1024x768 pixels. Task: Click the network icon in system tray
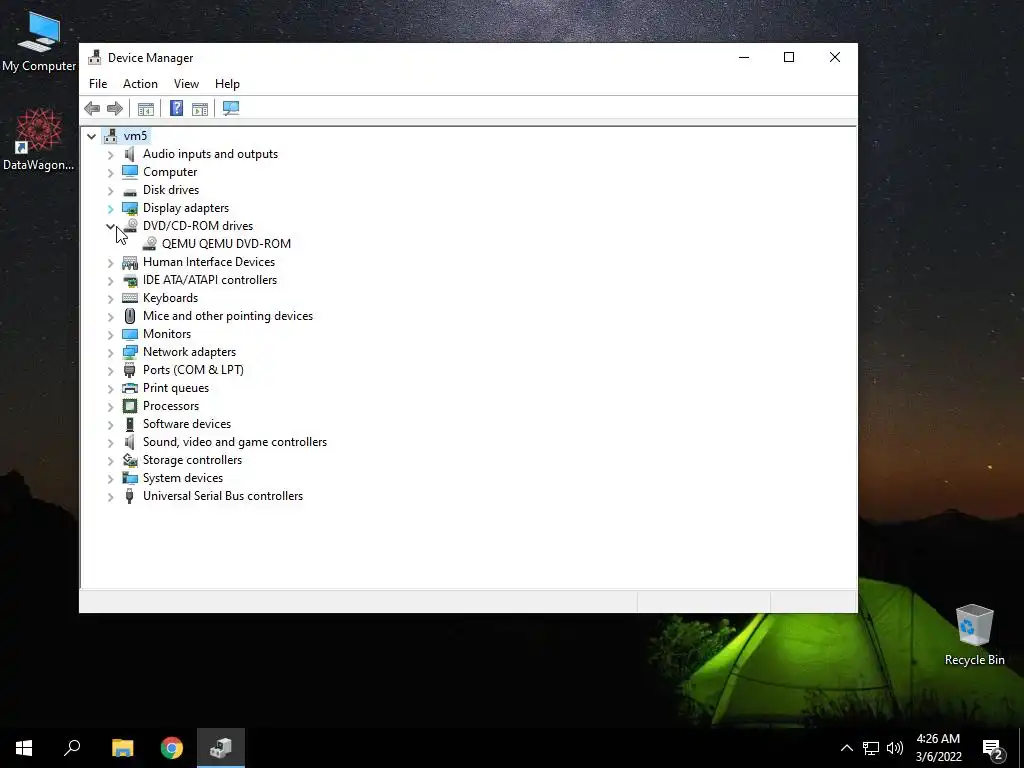tap(871, 748)
